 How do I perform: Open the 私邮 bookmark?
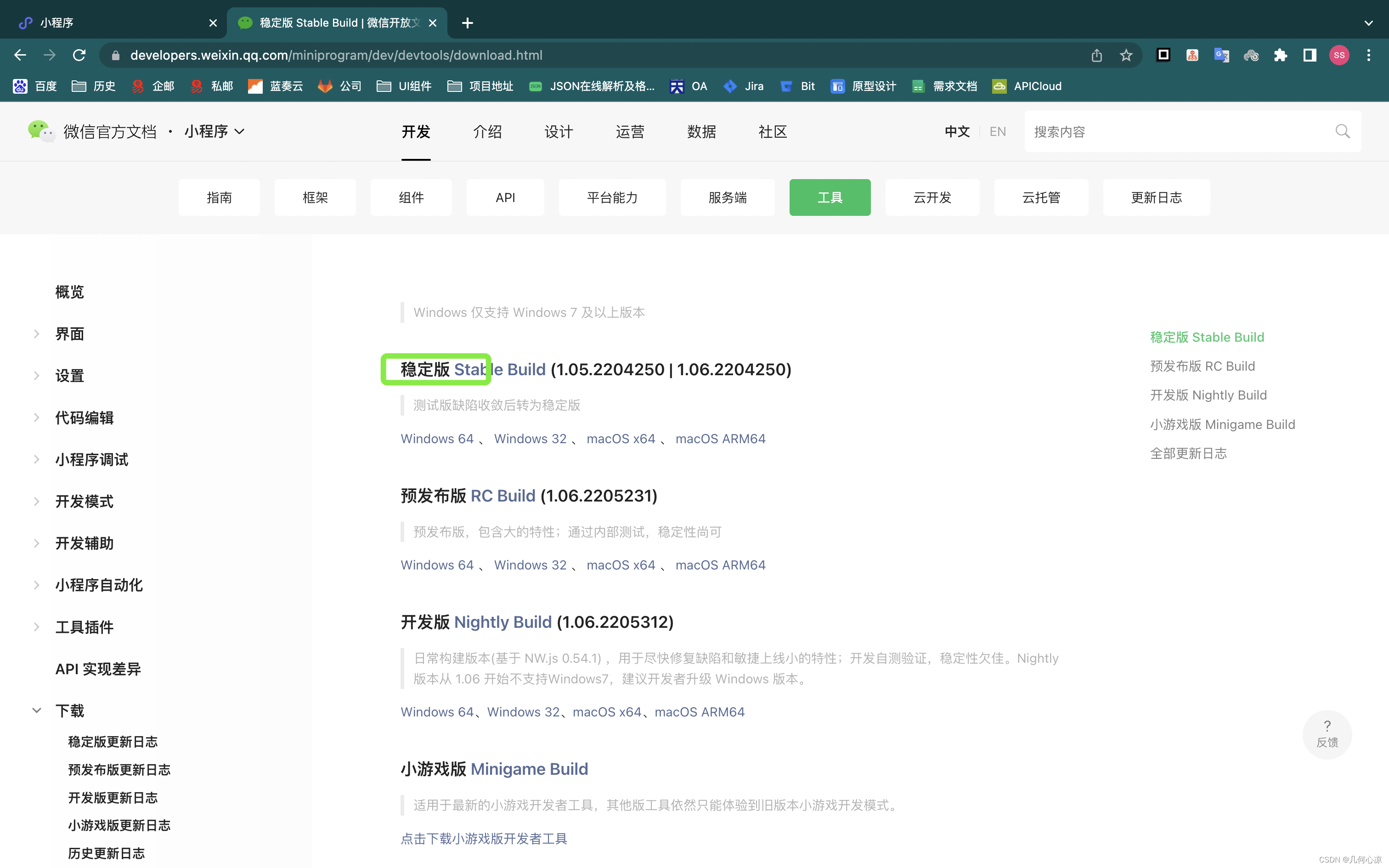coord(211,86)
